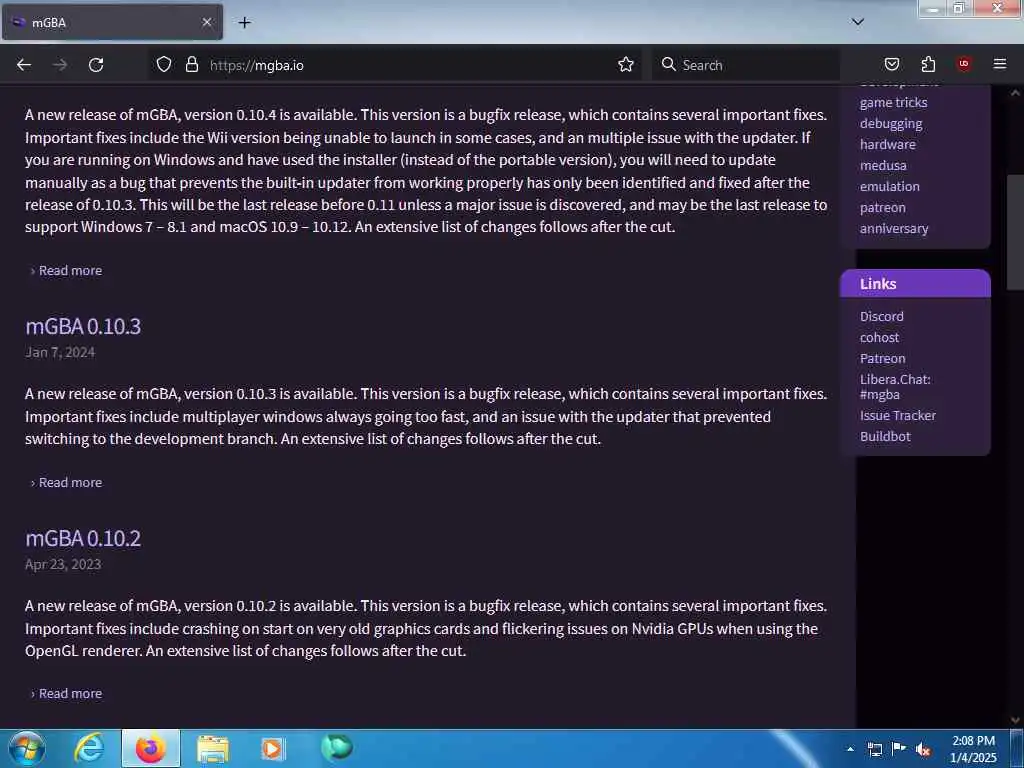
Task: Go back to the previous page
Action: 24,65
